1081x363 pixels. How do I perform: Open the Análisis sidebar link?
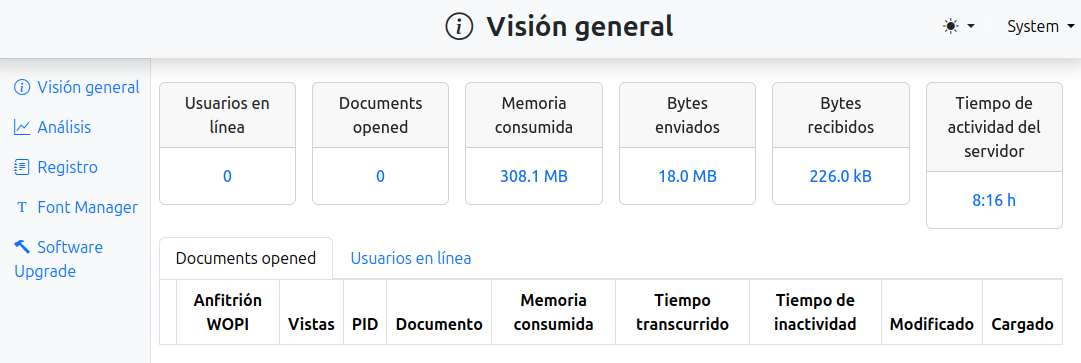[64, 127]
